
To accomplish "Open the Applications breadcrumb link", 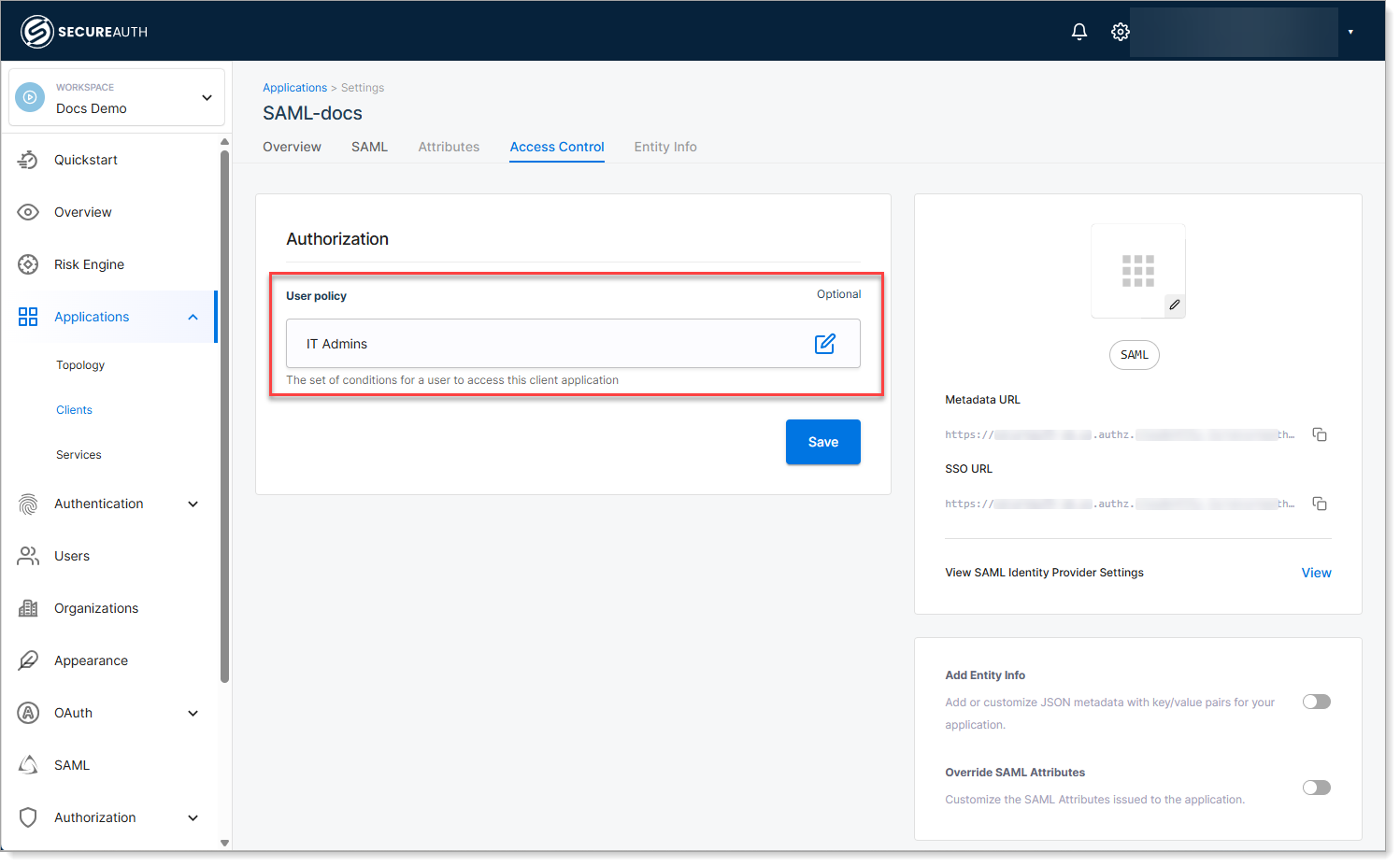I will pyautogui.click(x=294, y=88).
